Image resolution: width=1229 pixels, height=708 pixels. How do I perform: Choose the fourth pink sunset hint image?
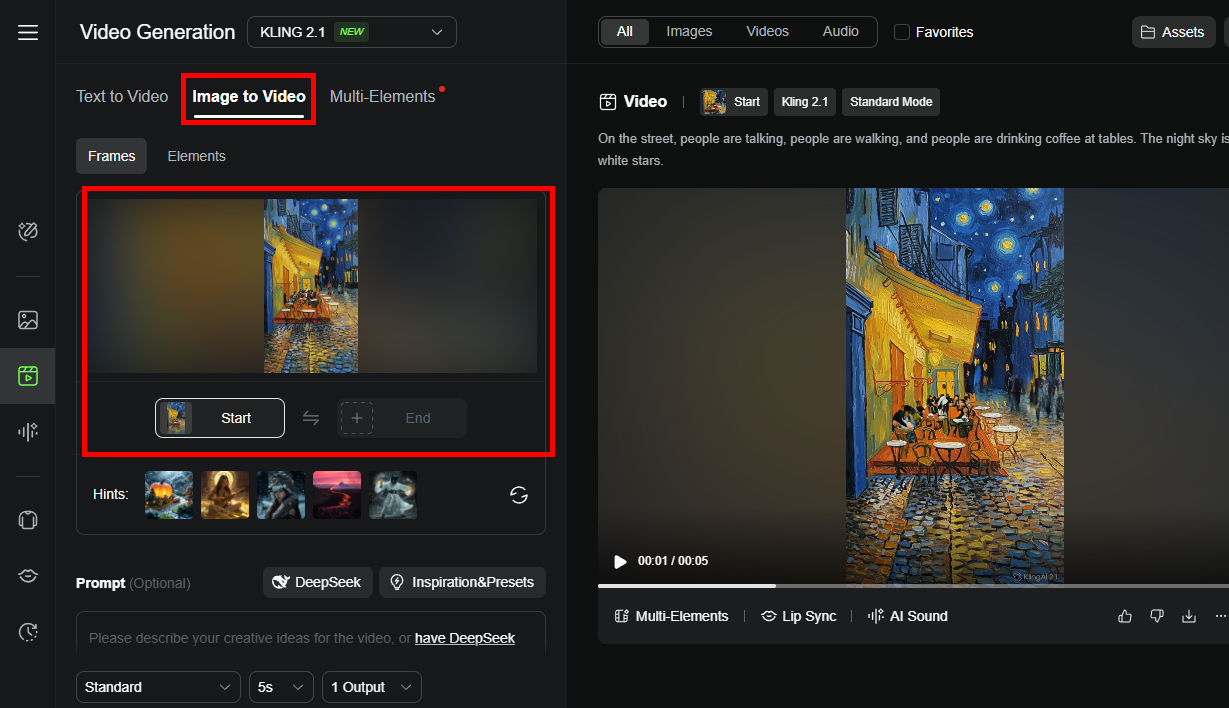click(x=337, y=495)
